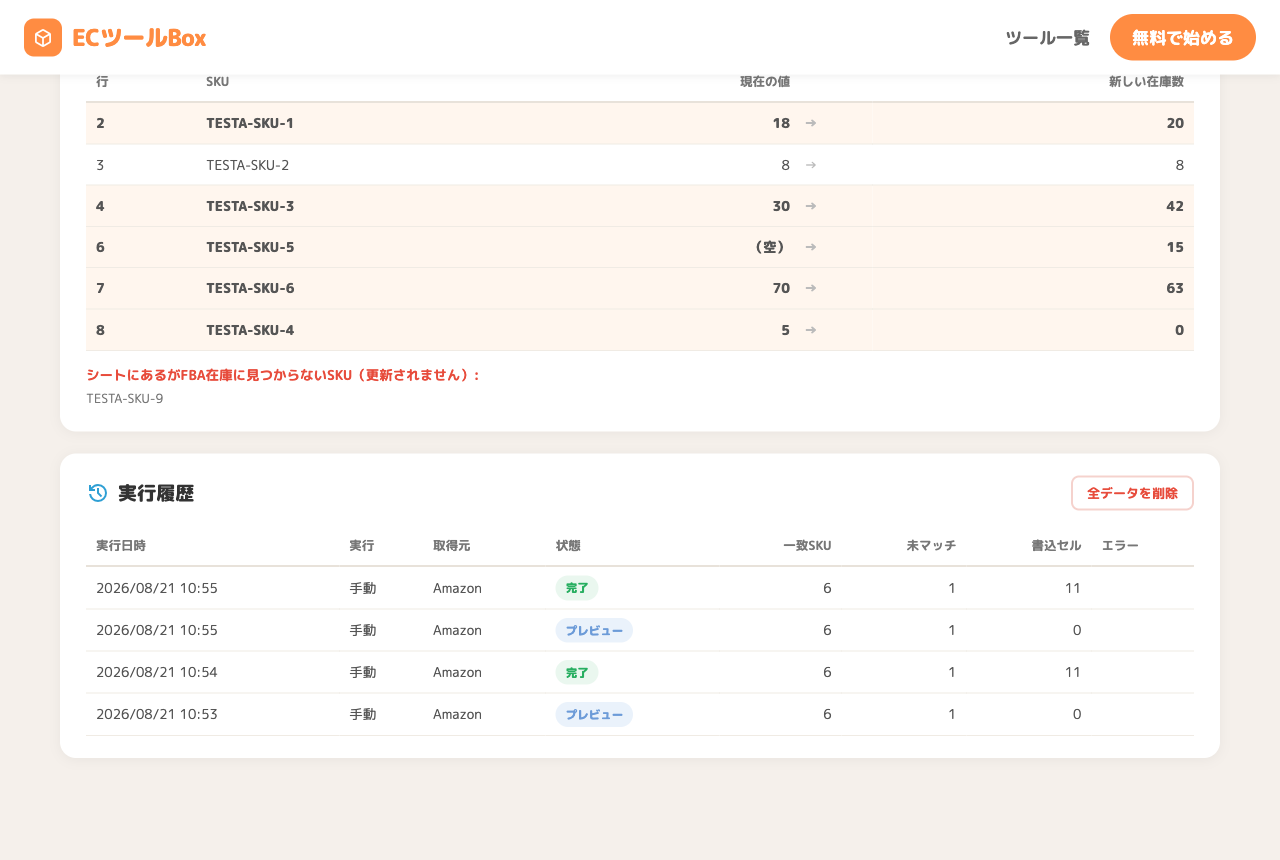1280x860 pixels.
Task: Click the 取得元 column header
Action: 451,545
